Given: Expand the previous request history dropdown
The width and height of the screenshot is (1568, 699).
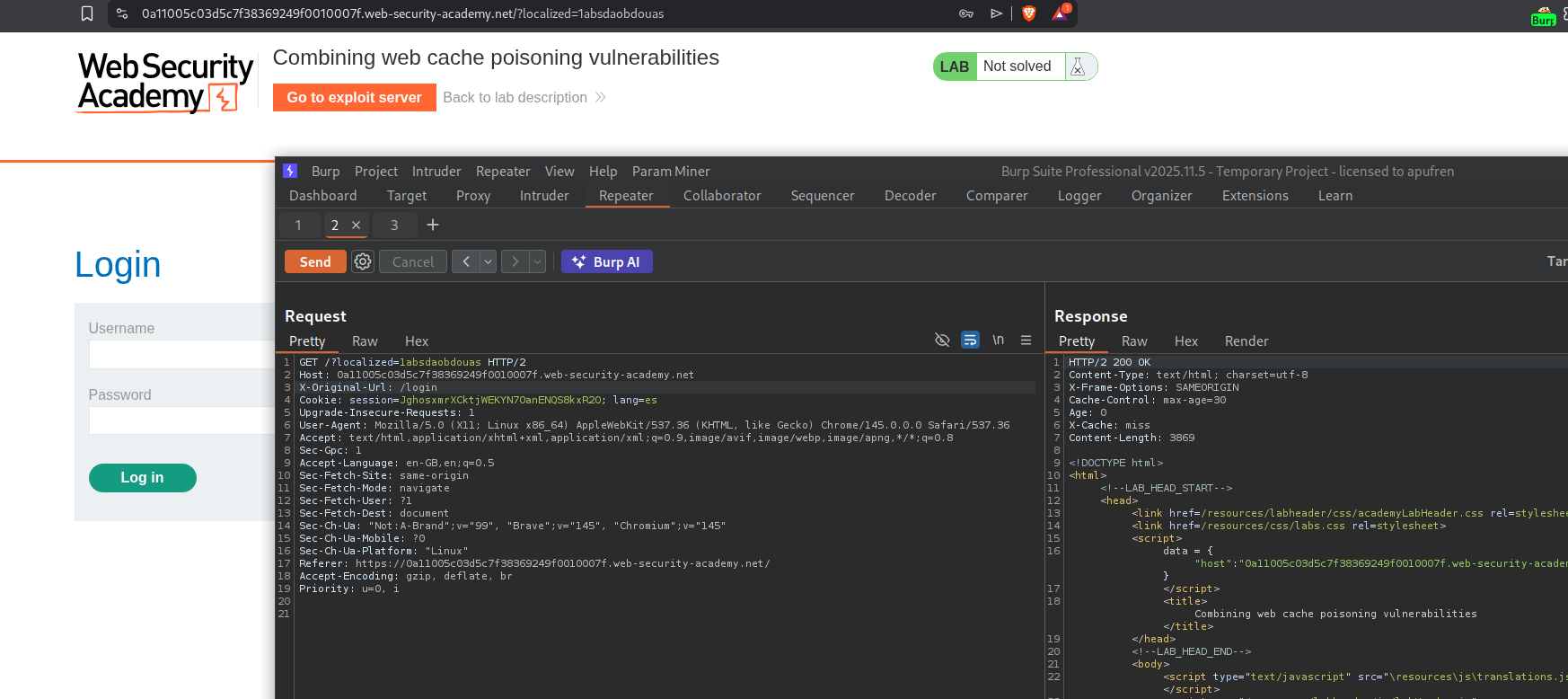Looking at the screenshot, I should point(488,261).
